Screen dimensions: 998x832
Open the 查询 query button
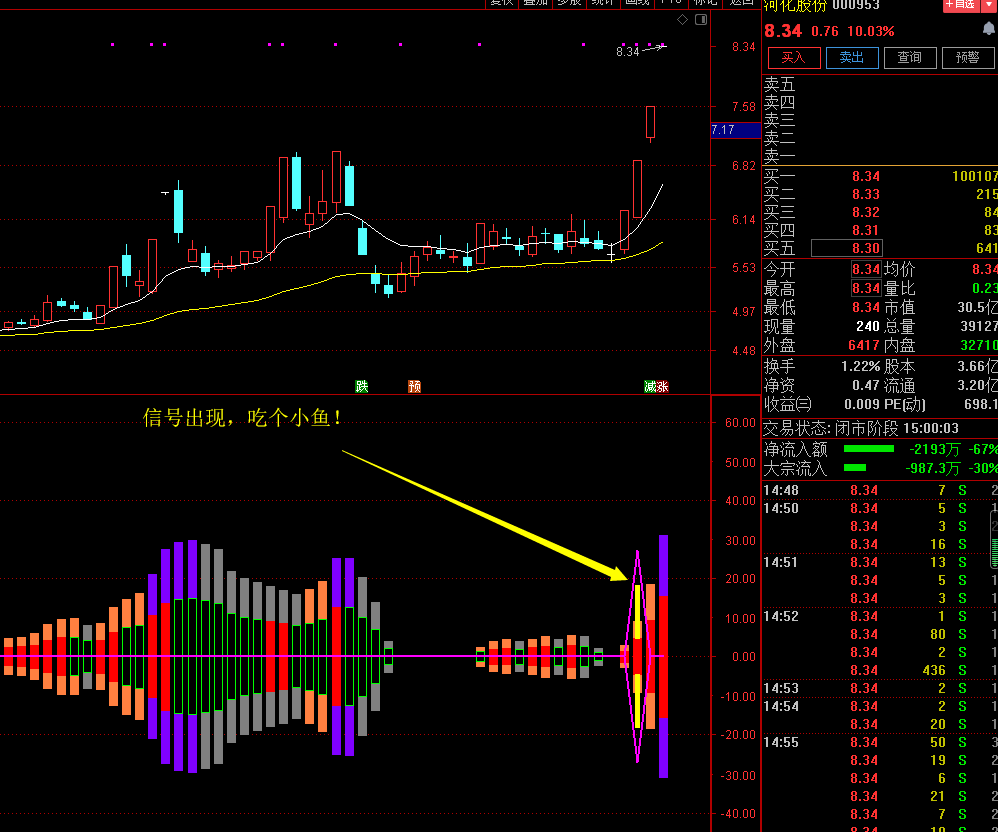[910, 58]
